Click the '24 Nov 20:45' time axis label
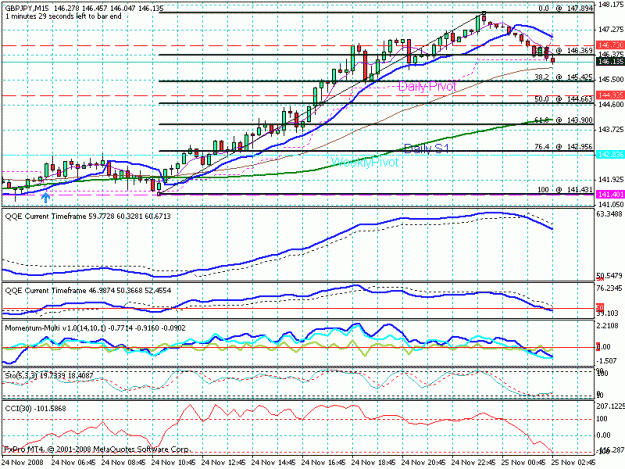 [x=423, y=463]
